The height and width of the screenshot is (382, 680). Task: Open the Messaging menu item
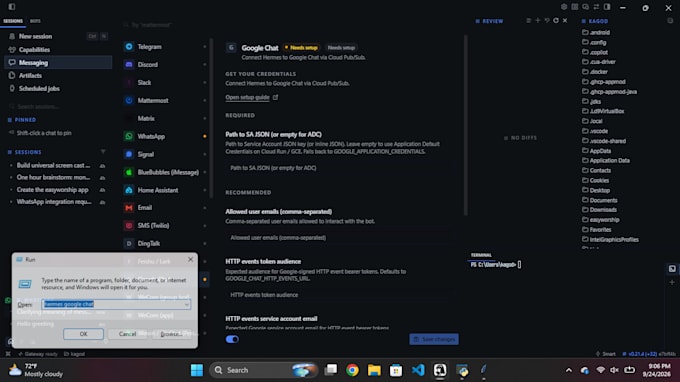point(57,62)
